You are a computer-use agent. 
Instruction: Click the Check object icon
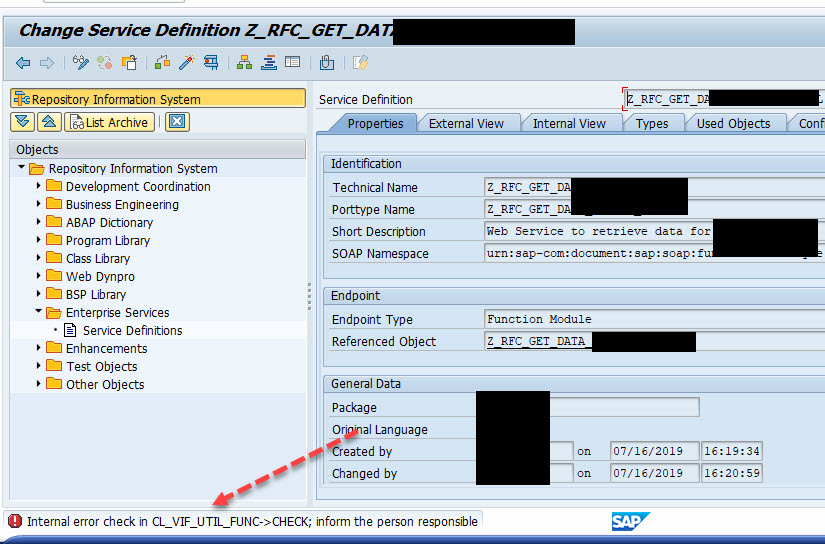tap(163, 63)
